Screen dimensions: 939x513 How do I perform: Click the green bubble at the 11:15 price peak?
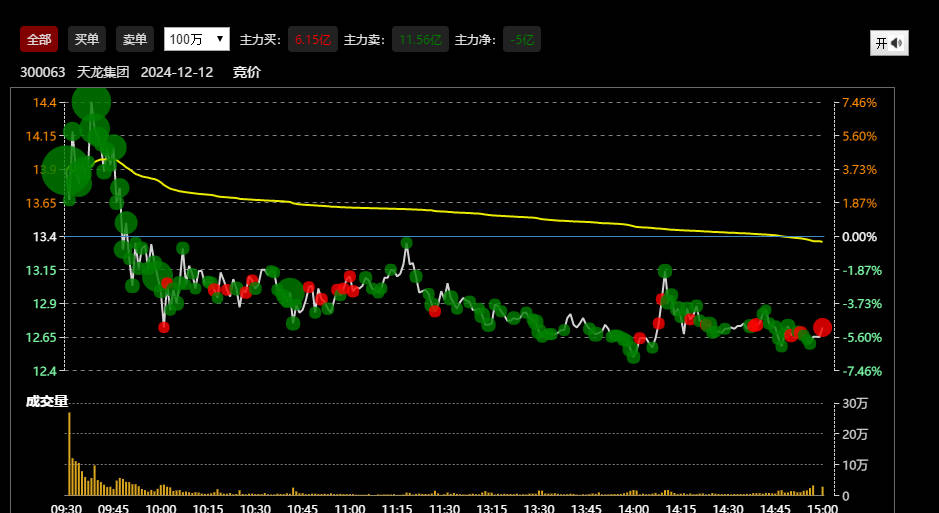407,243
